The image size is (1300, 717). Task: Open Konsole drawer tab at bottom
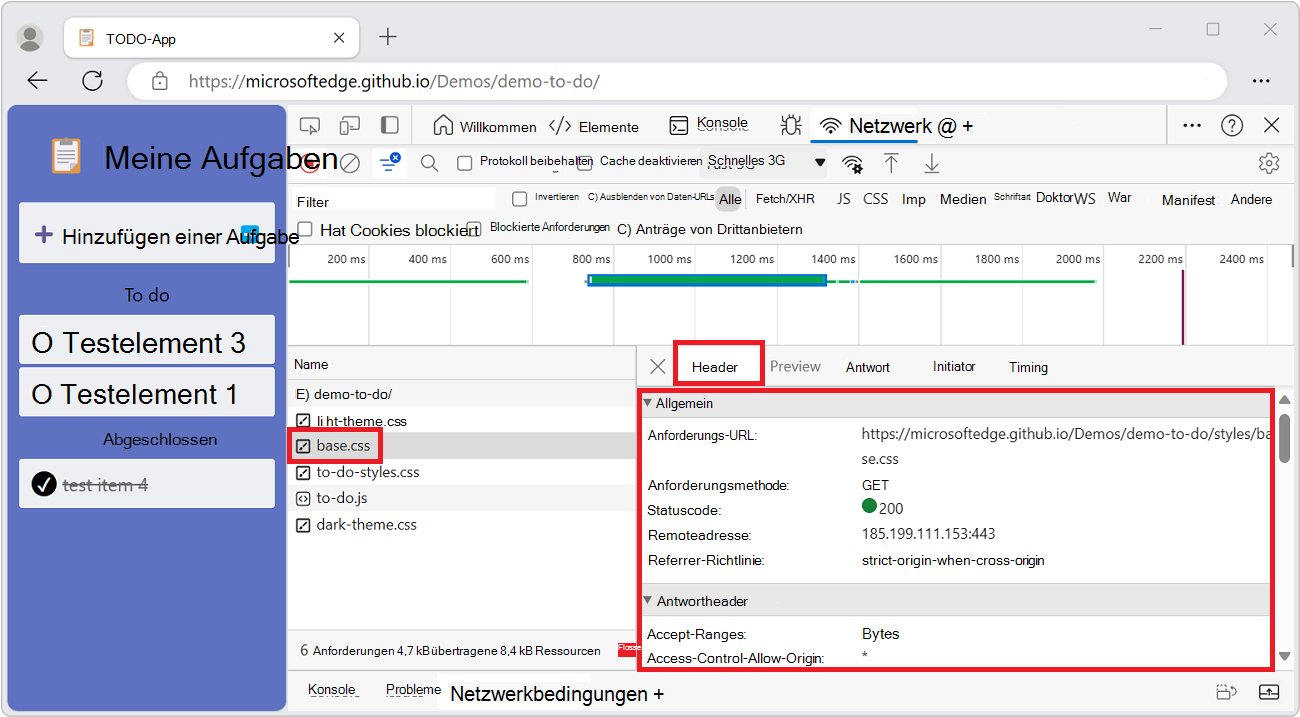tap(331, 690)
